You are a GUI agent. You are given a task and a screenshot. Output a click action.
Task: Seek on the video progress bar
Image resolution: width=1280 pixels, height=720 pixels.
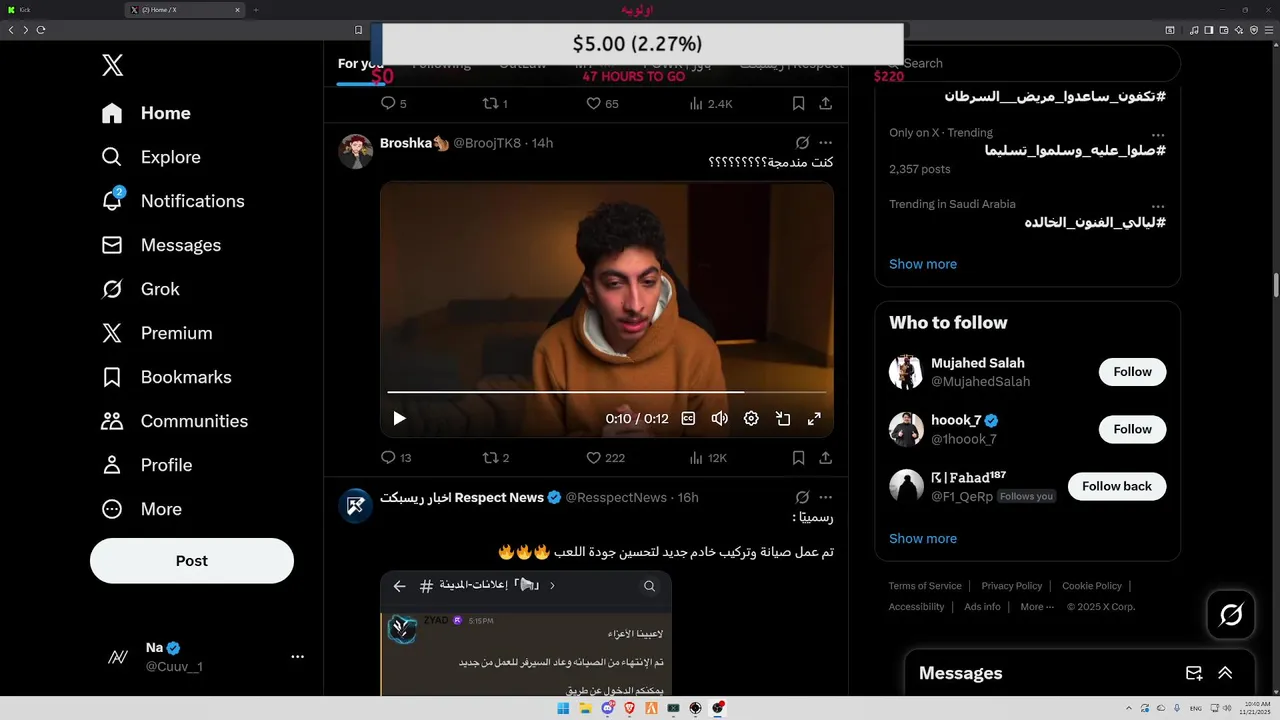[x=606, y=392]
